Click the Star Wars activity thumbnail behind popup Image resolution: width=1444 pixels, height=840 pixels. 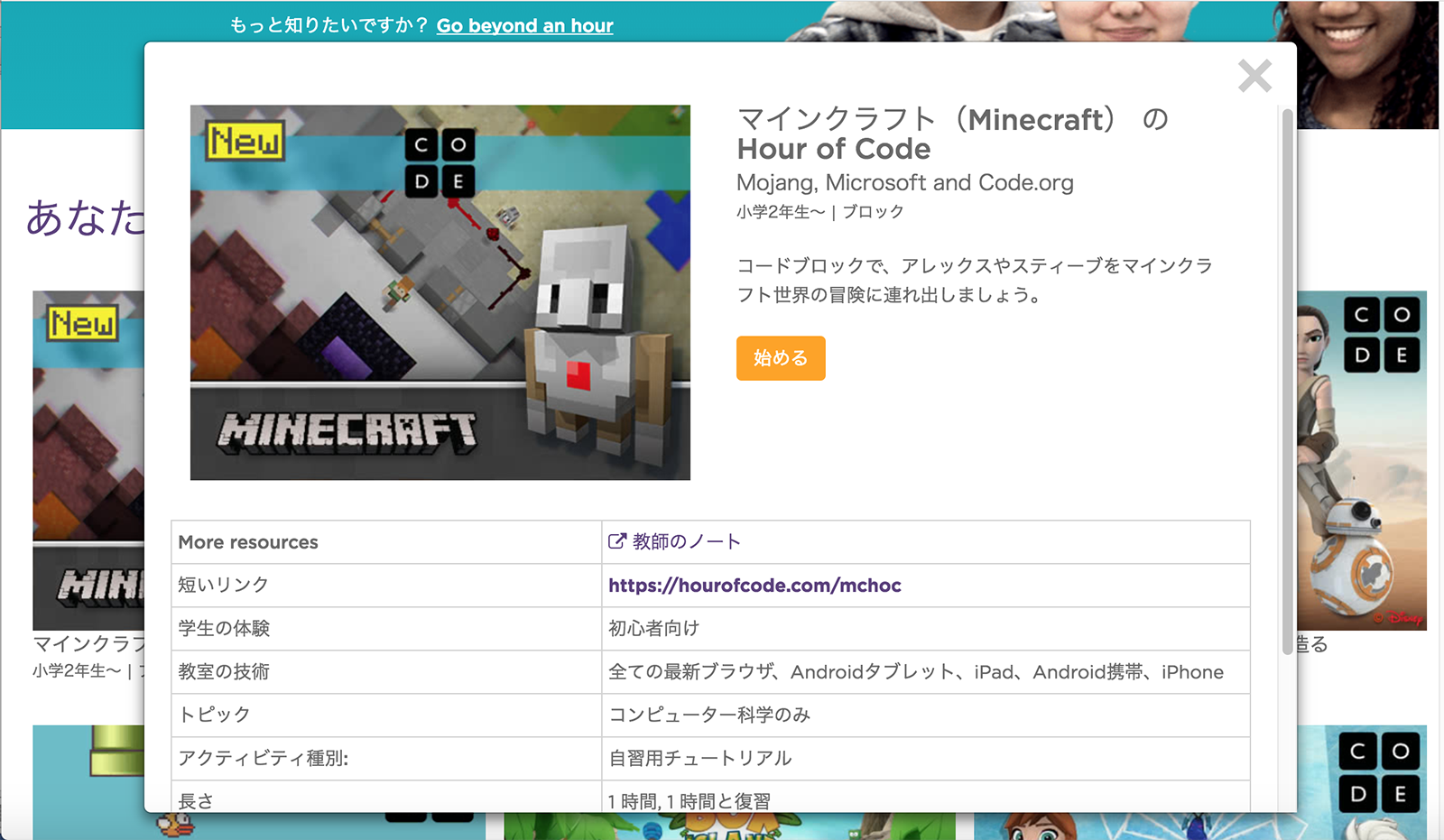(1362, 460)
